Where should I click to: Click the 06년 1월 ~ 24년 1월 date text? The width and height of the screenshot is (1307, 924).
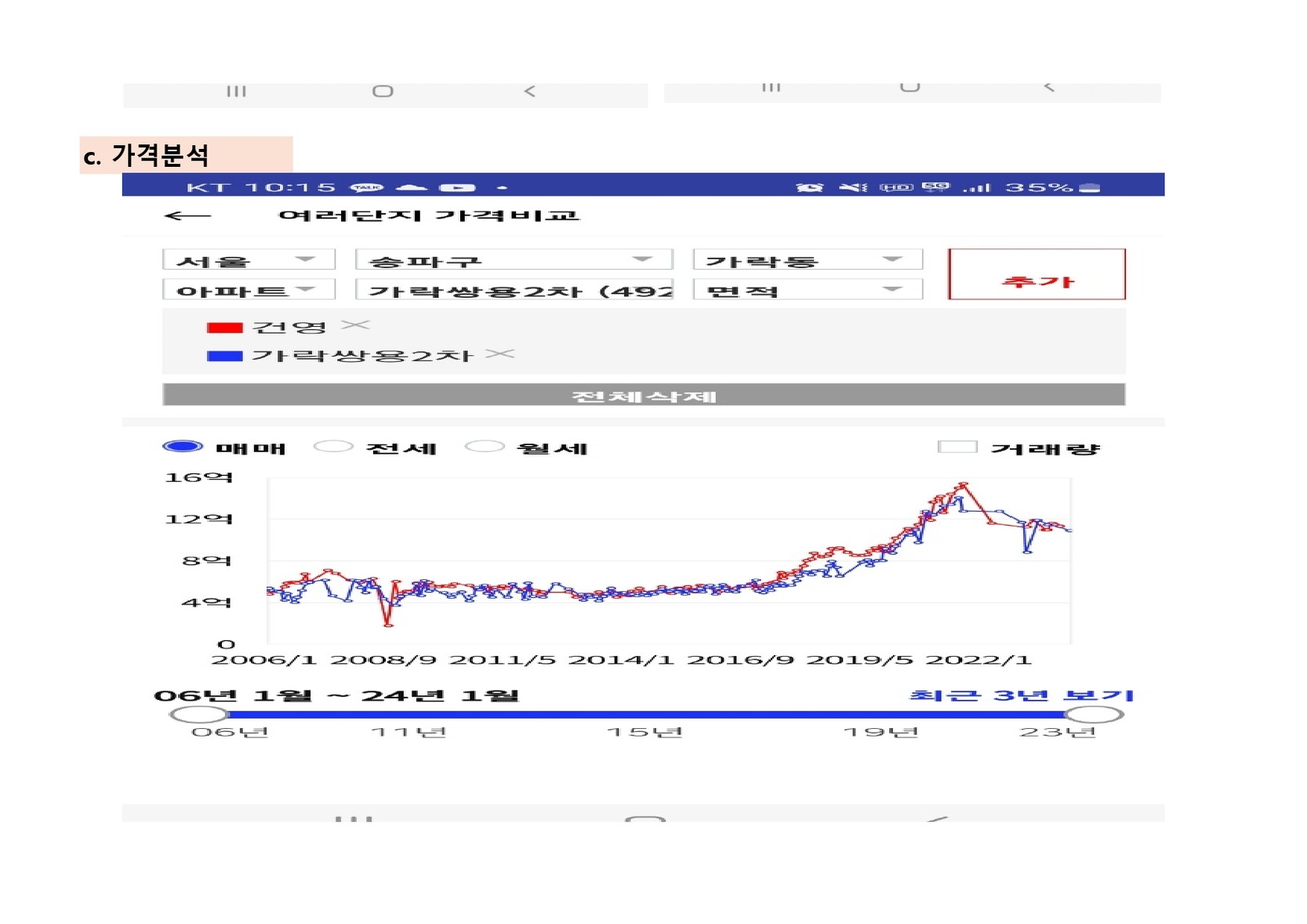click(x=336, y=695)
